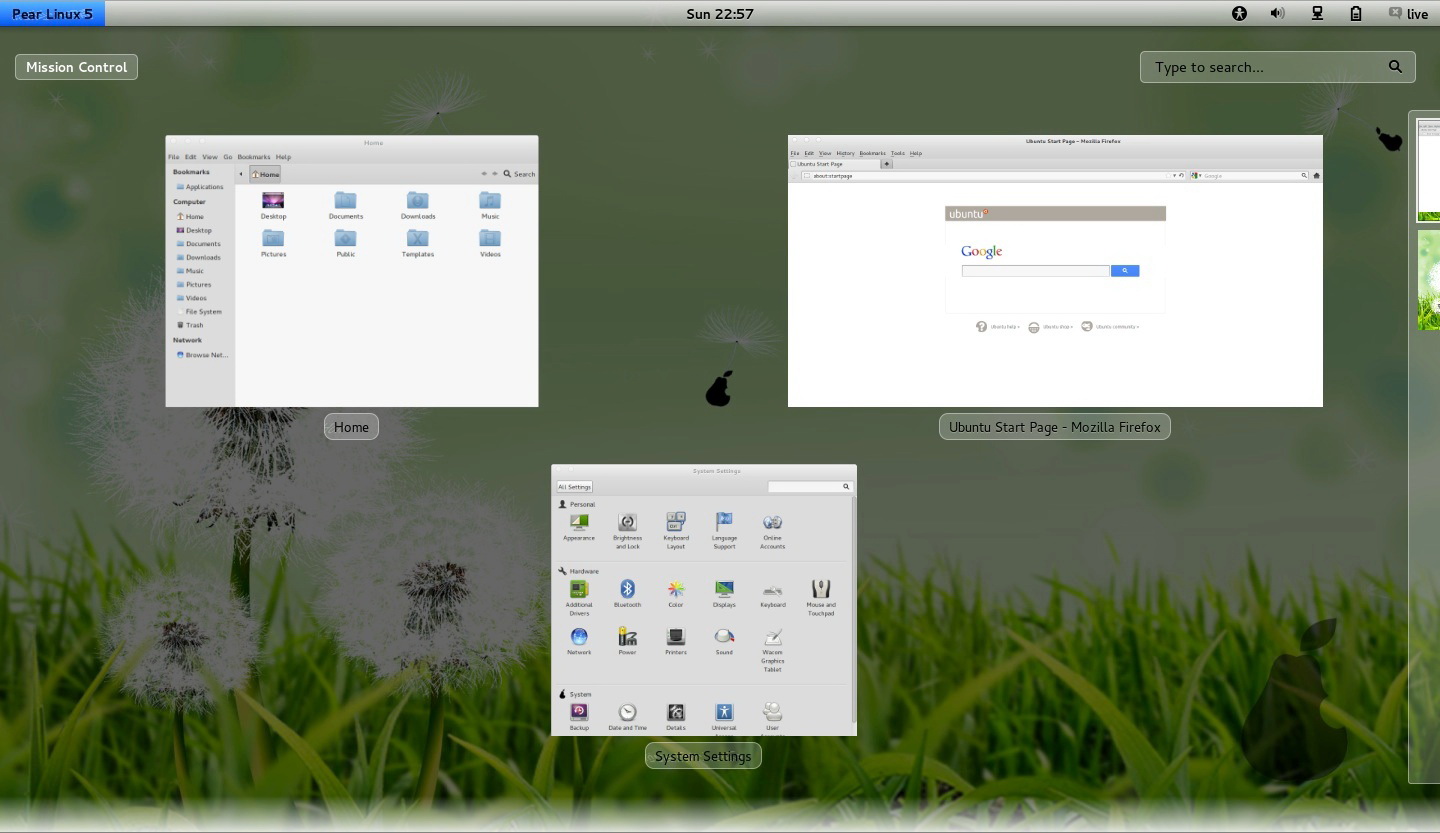Focus the 'Type to search...' field
This screenshot has height=833, width=1440.
(x=1265, y=67)
